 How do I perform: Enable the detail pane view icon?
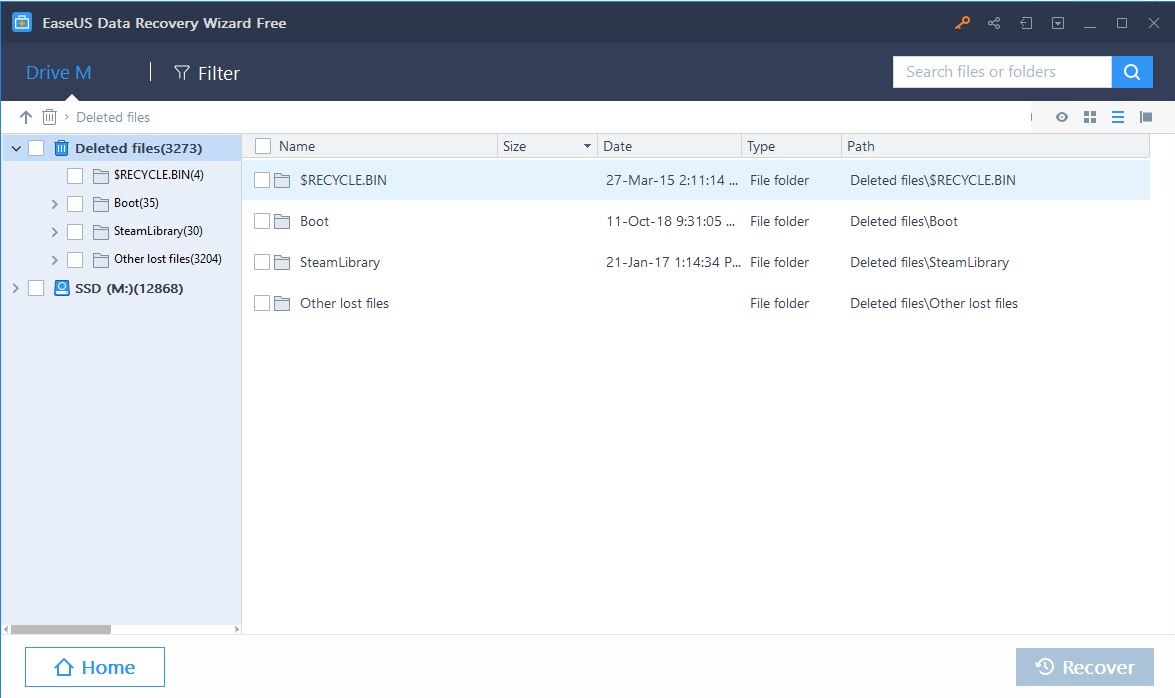click(x=1145, y=117)
